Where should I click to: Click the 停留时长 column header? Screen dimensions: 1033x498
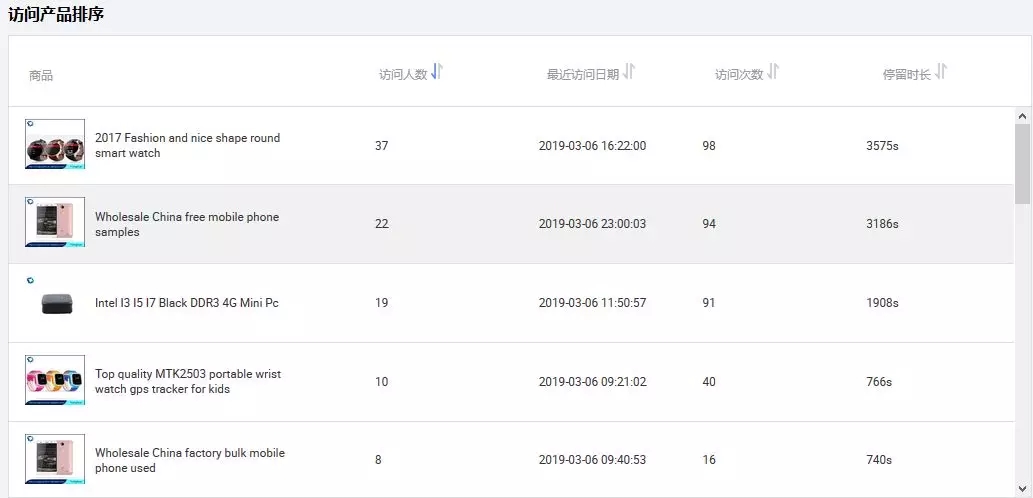pyautogui.click(x=906, y=75)
